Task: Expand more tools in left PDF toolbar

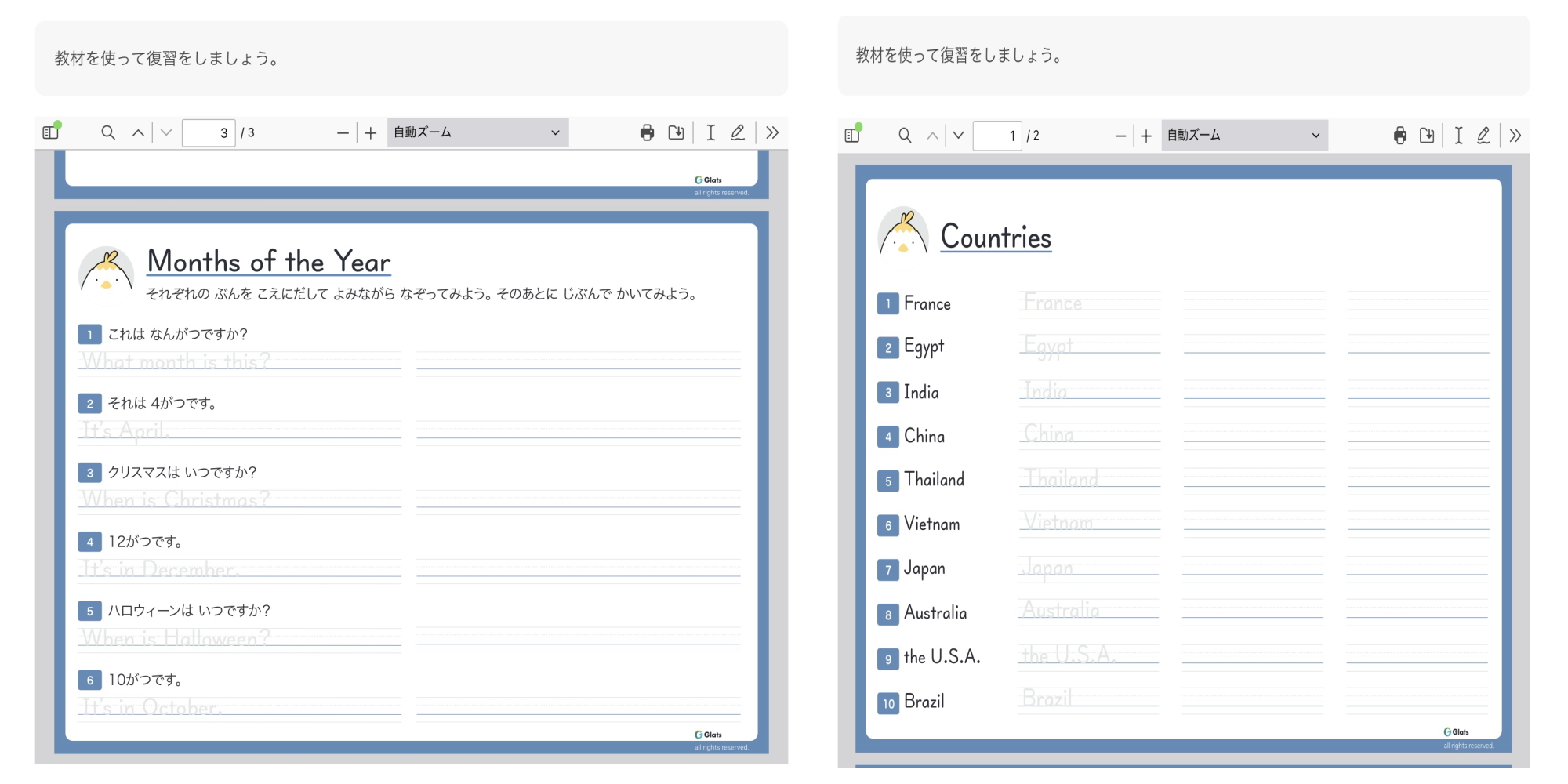Action: pos(772,132)
